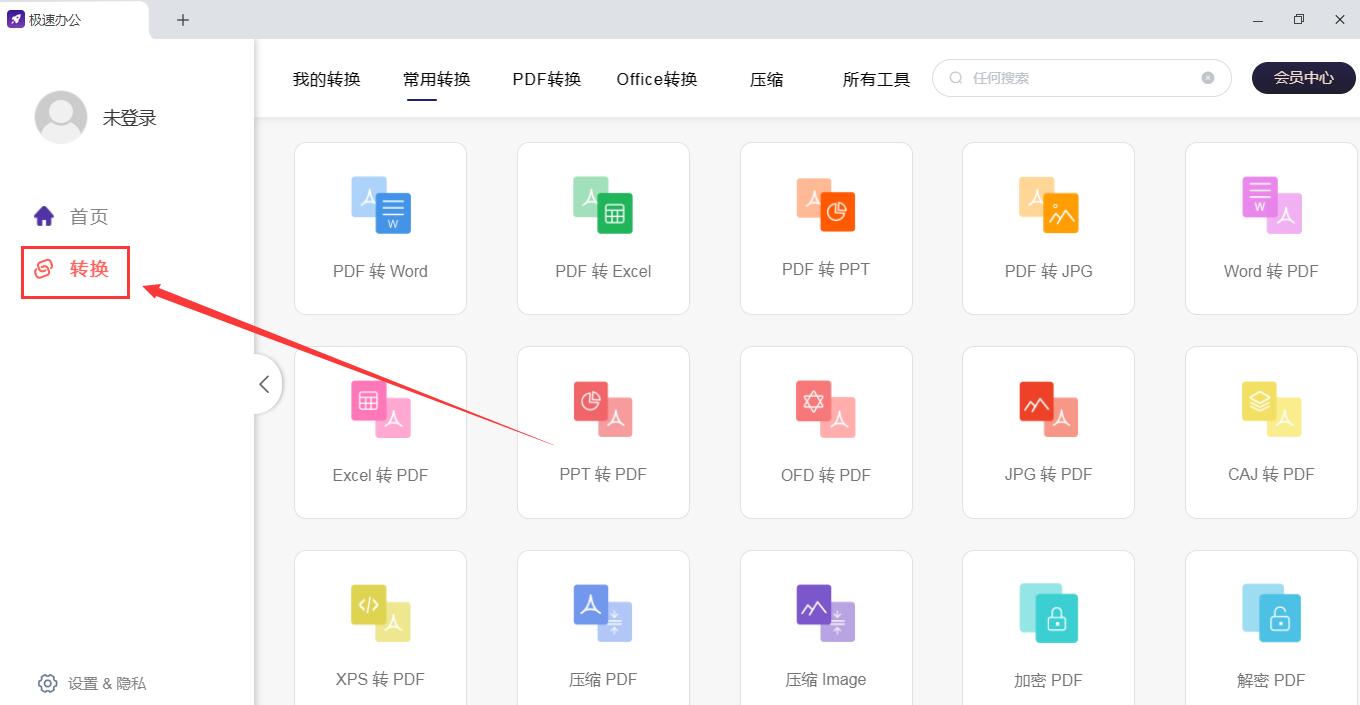Clear the search box with the x icon
Viewport: 1360px width, 705px height.
coord(1208,78)
